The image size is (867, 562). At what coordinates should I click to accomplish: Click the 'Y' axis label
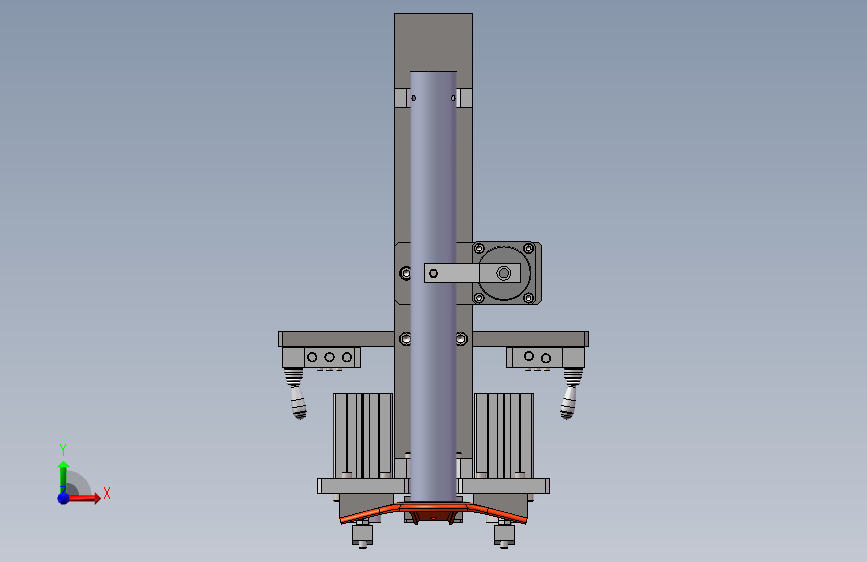63,449
